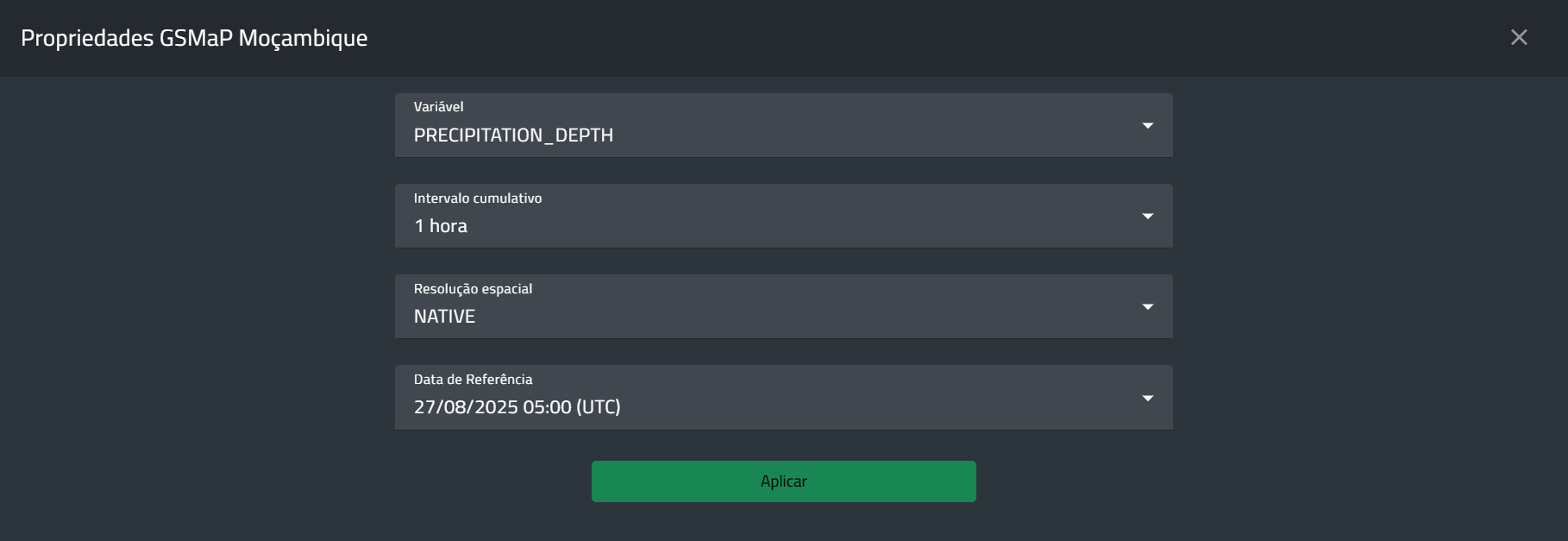The image size is (1568, 541).
Task: Click the Data de Referência arrow icon
Action: pos(1147,399)
